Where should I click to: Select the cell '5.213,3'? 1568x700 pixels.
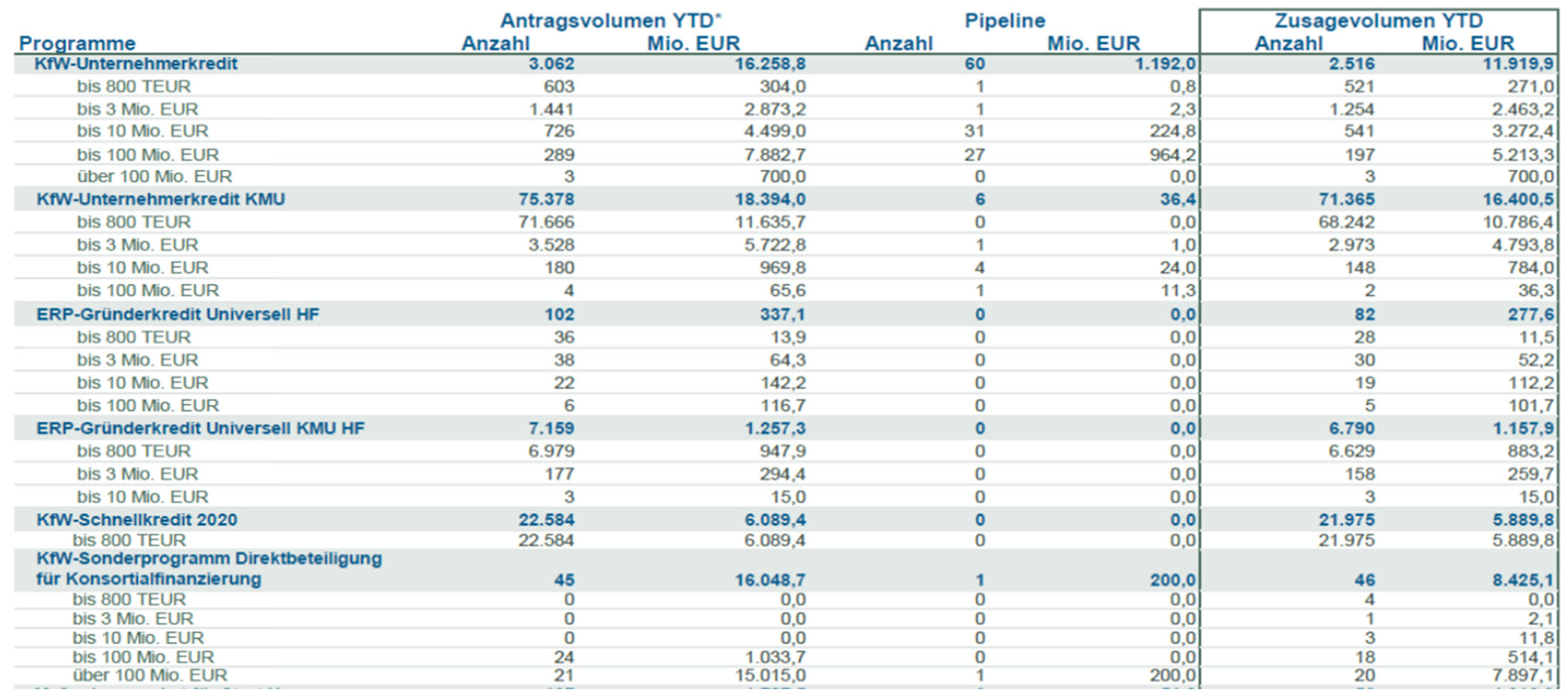pyautogui.click(x=1524, y=155)
